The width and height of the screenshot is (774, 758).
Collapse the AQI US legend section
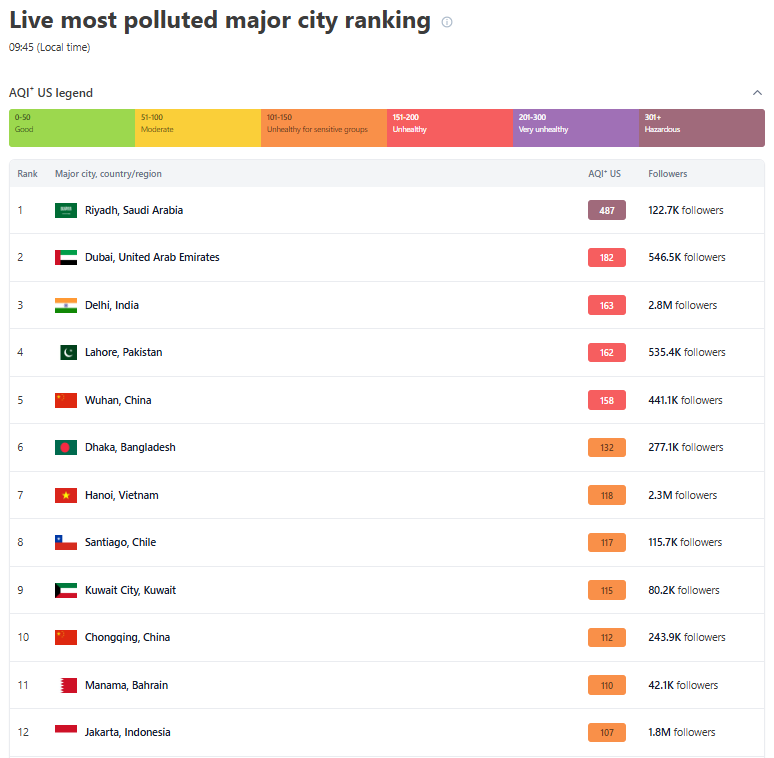click(757, 93)
